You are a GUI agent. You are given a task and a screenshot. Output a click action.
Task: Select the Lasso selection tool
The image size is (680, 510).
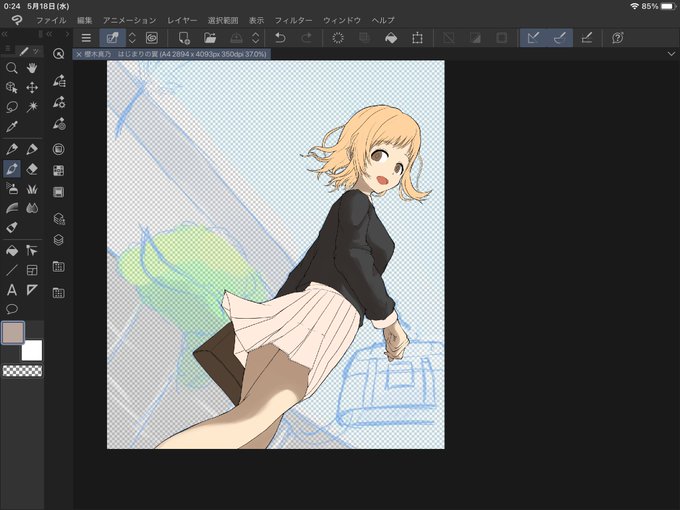[x=12, y=107]
